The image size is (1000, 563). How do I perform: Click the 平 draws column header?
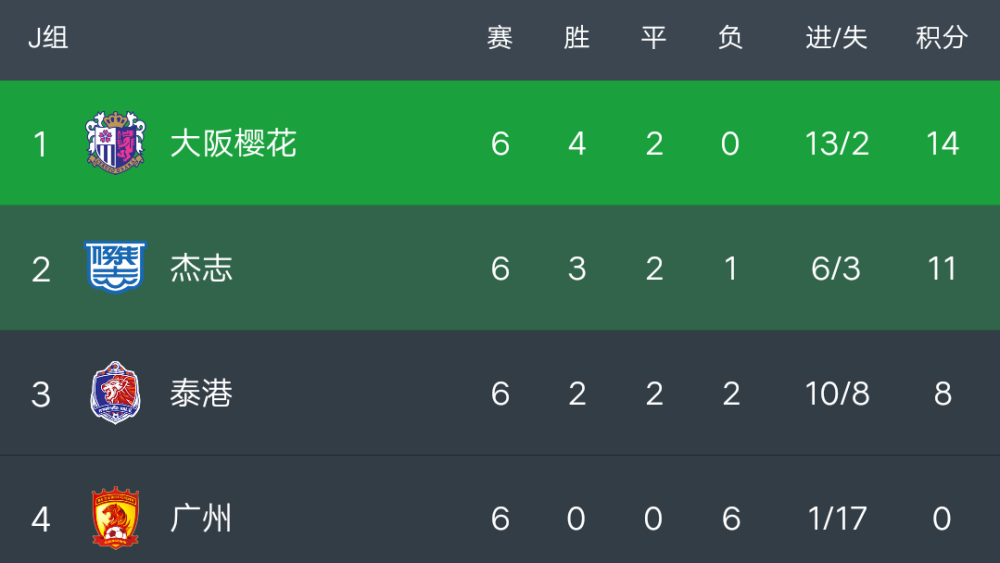pos(654,38)
